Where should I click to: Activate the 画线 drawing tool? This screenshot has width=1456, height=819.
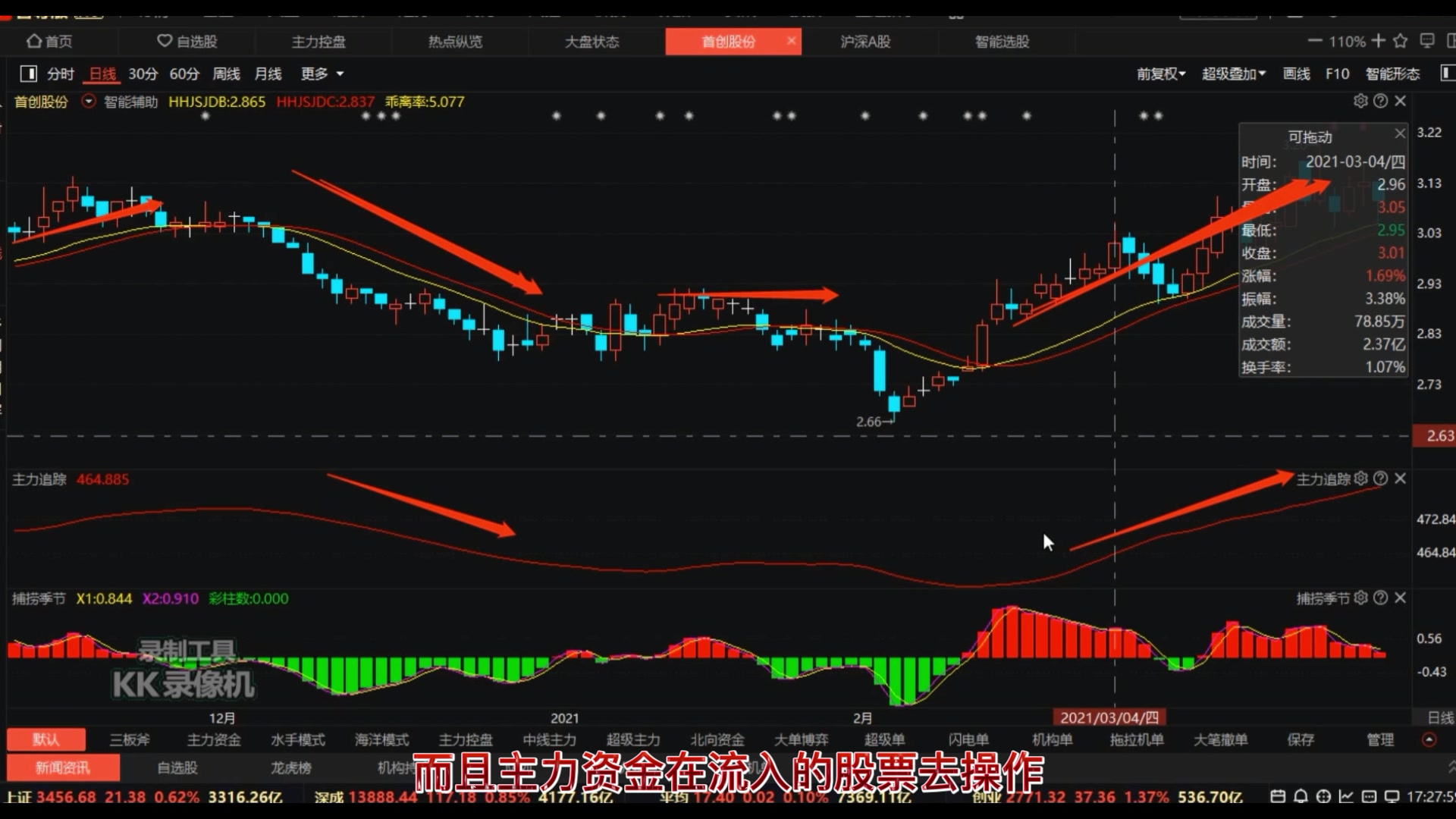pos(1297,74)
